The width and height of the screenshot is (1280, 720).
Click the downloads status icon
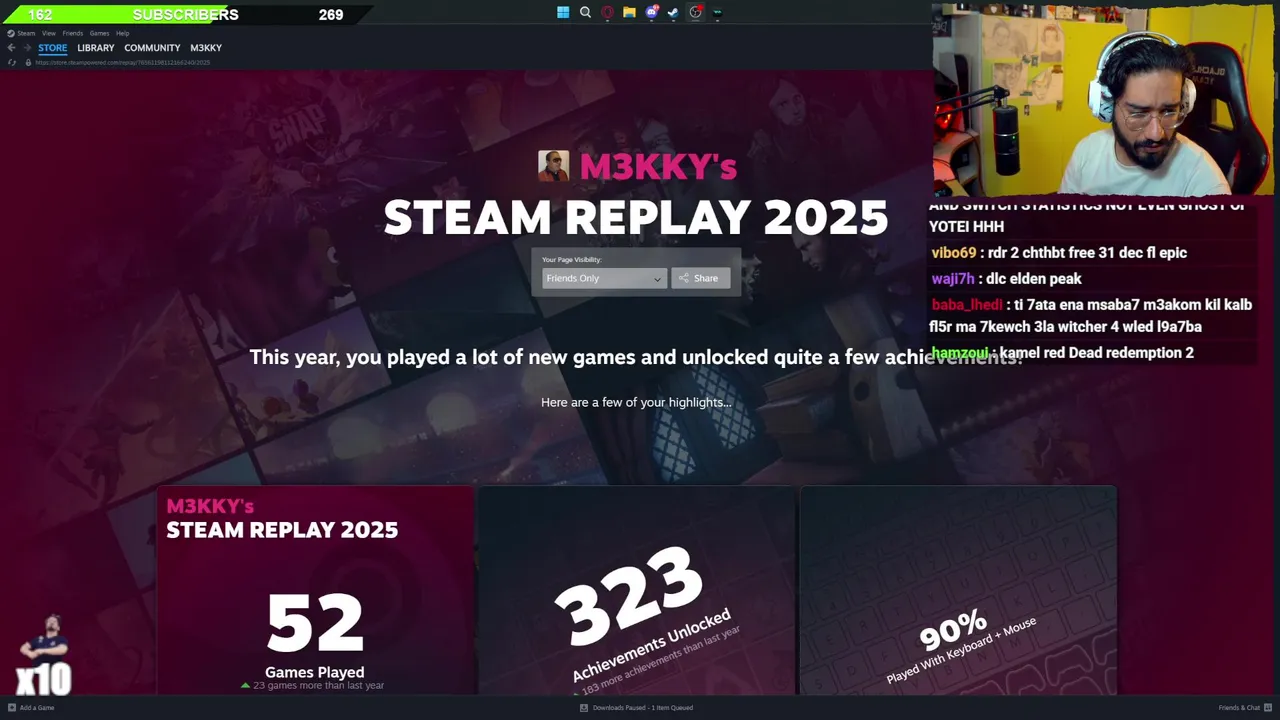[x=584, y=707]
